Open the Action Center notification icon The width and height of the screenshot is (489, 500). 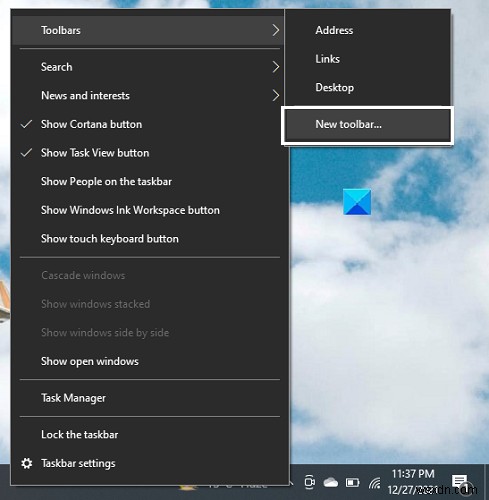[x=460, y=482]
